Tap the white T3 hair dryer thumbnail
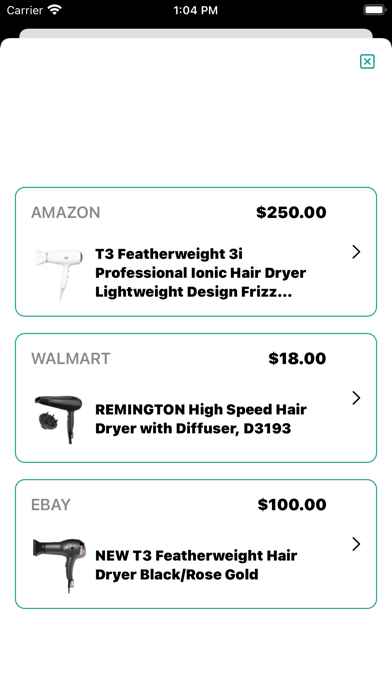392x696 pixels. 59,273
